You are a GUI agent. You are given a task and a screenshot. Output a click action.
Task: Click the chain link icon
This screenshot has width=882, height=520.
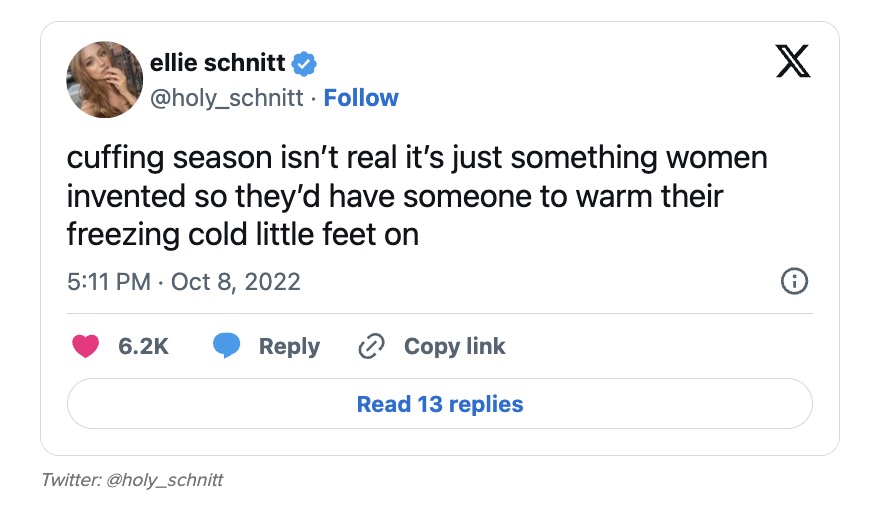point(371,346)
